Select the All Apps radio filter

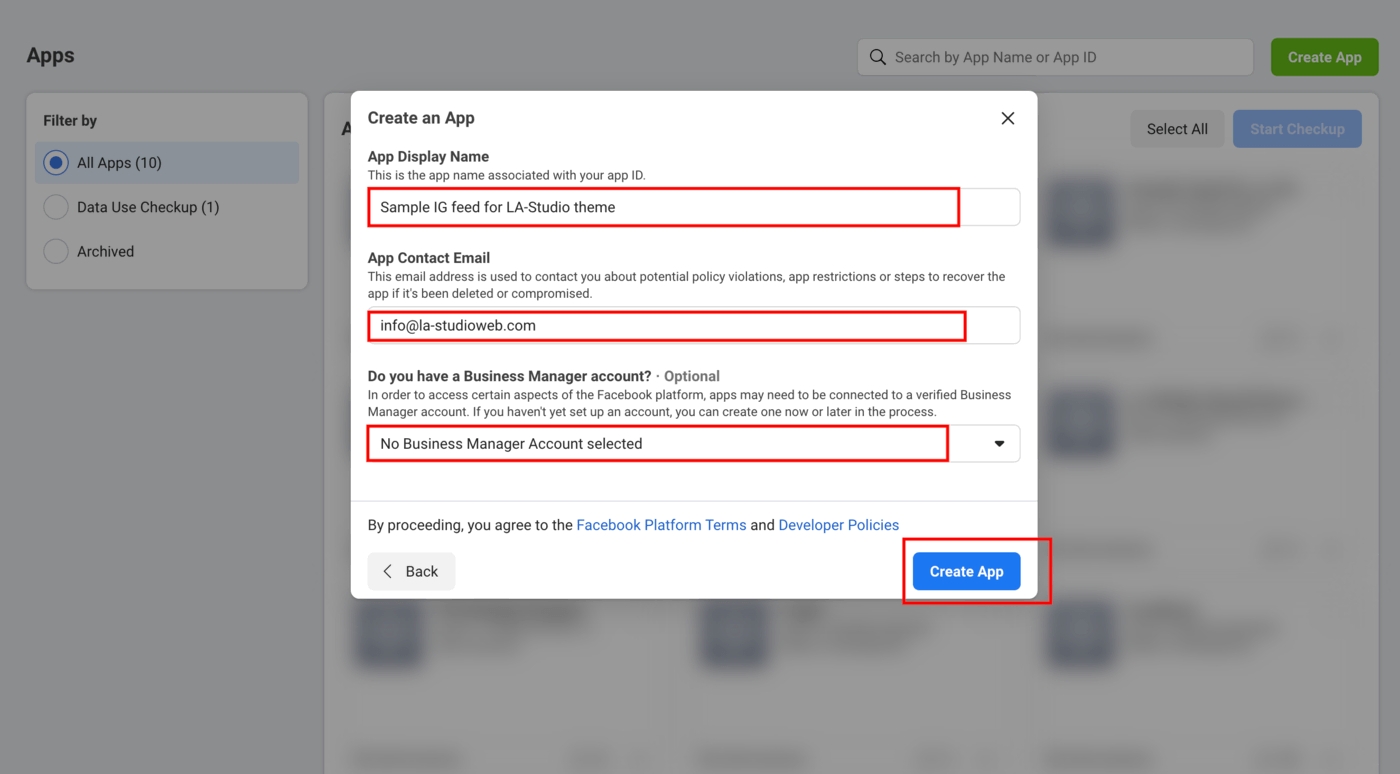pos(57,163)
